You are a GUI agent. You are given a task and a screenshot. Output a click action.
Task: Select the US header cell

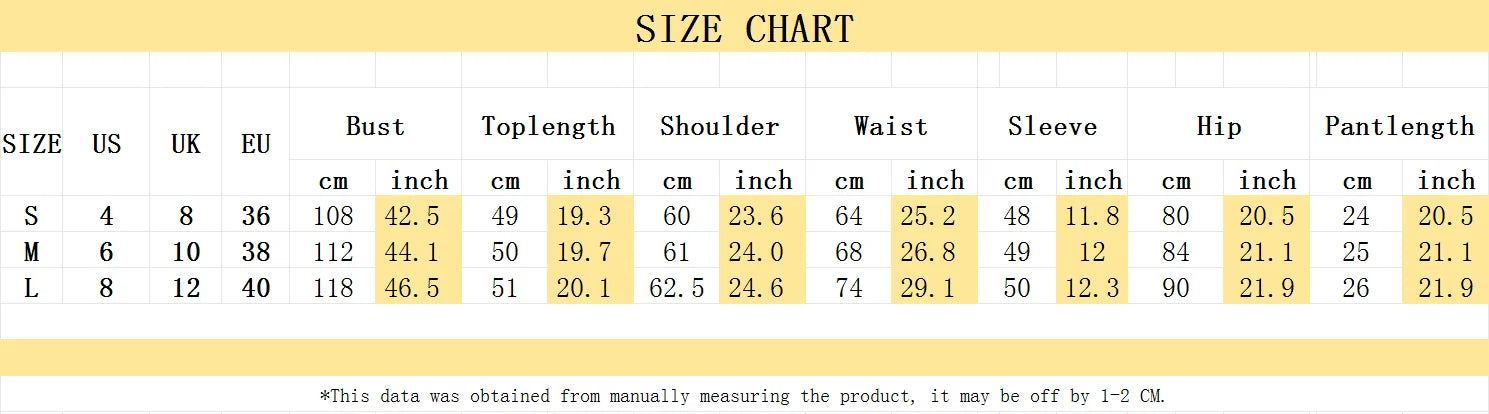click(x=106, y=144)
